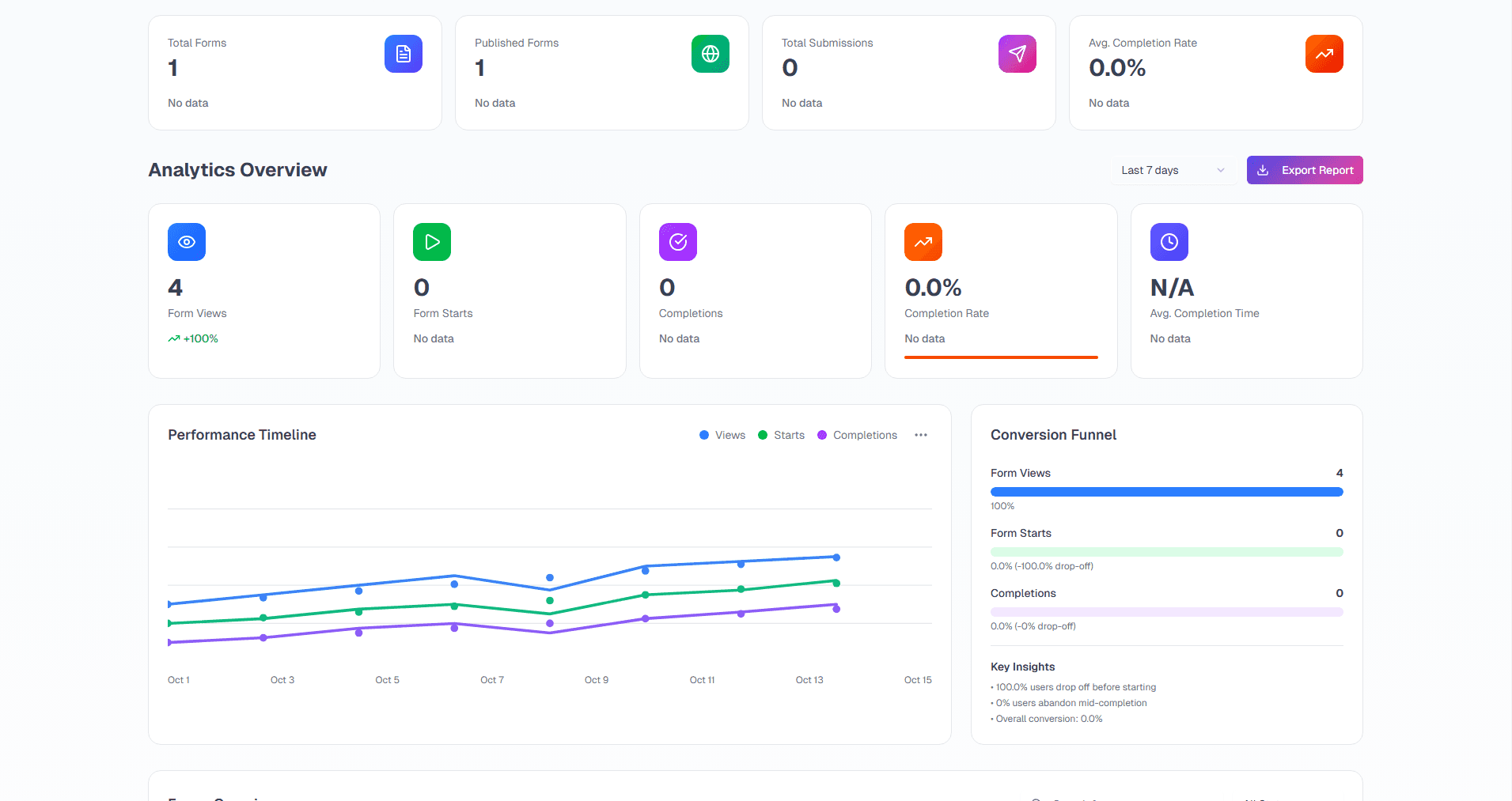Click the Total Submissions paper plane icon
This screenshot has height=801, width=1512.
coord(1017,54)
